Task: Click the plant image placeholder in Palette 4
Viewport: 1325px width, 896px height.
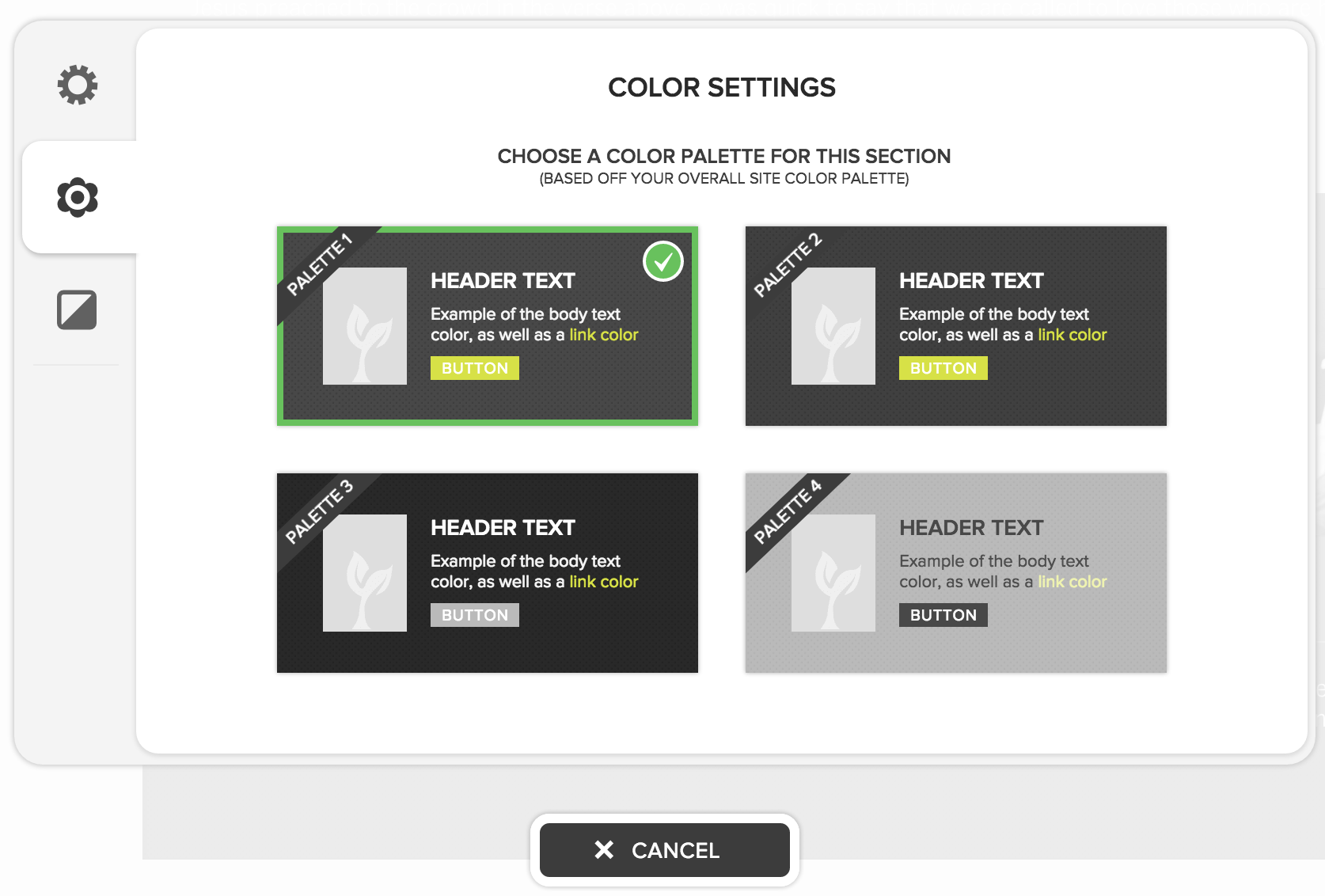Action: click(x=833, y=573)
